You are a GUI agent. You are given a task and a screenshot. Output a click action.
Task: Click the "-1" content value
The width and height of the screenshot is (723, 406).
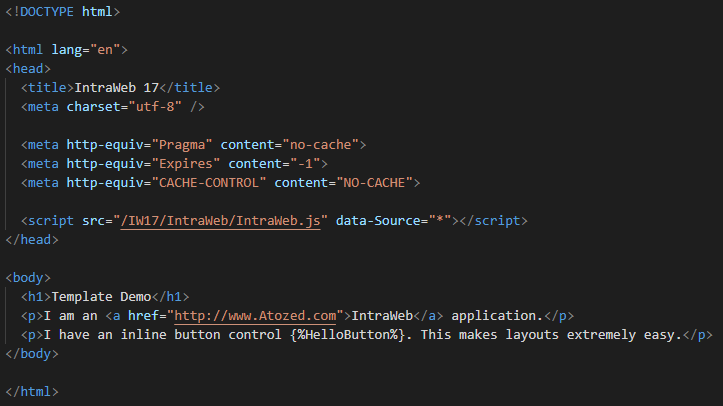click(x=305, y=164)
